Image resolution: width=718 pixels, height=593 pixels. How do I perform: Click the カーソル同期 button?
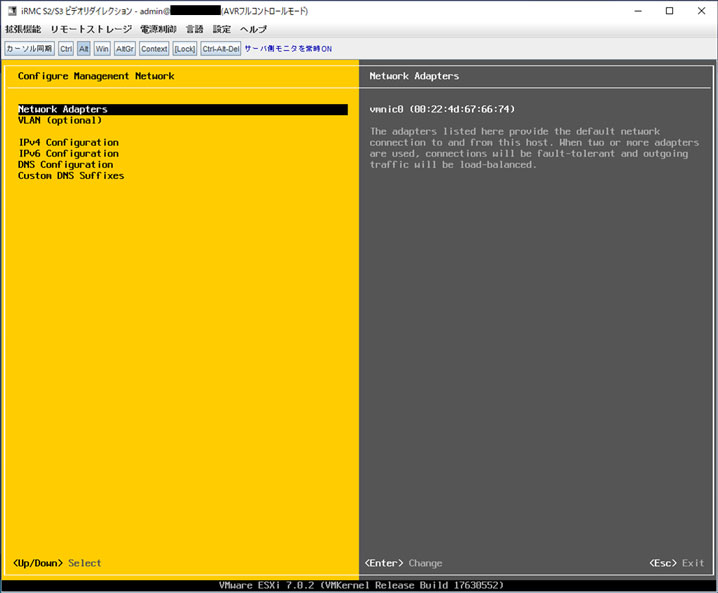click(30, 49)
